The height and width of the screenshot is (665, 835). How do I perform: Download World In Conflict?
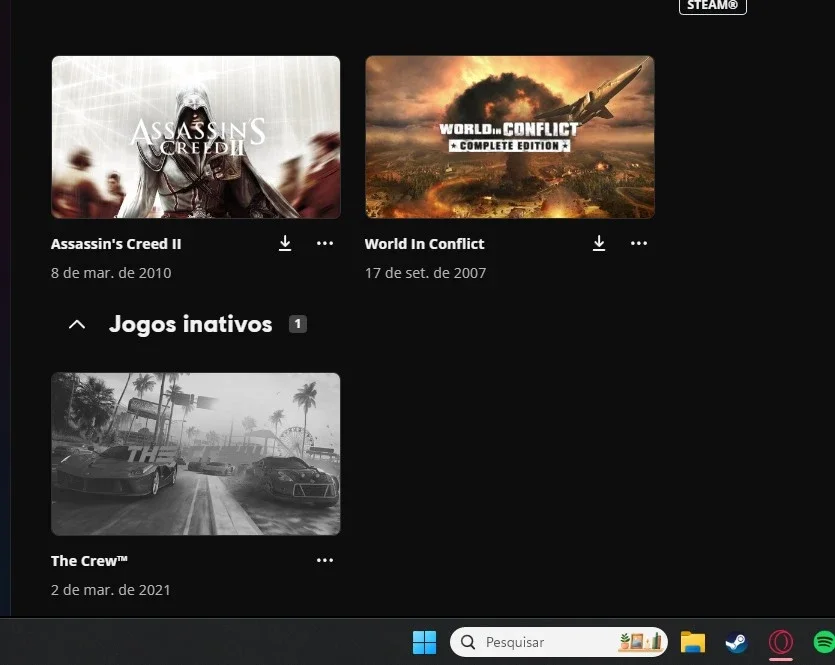coord(599,243)
